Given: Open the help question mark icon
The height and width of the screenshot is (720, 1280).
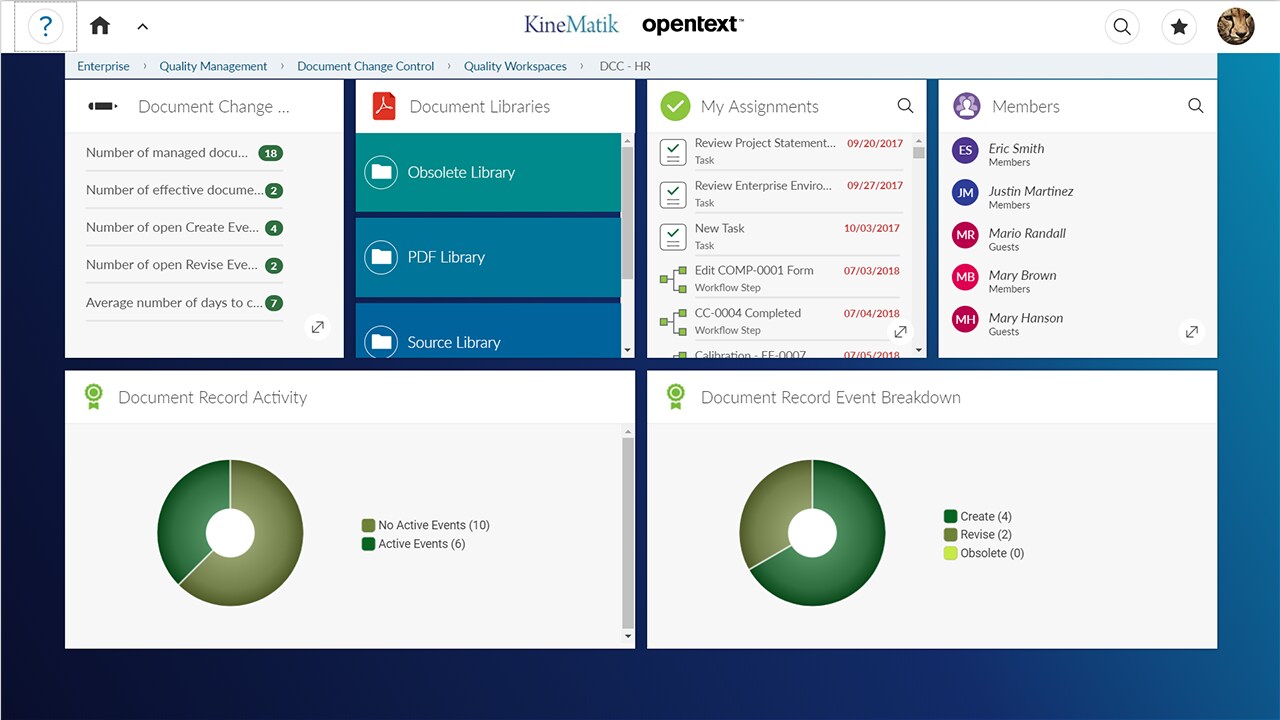Looking at the screenshot, I should [45, 27].
